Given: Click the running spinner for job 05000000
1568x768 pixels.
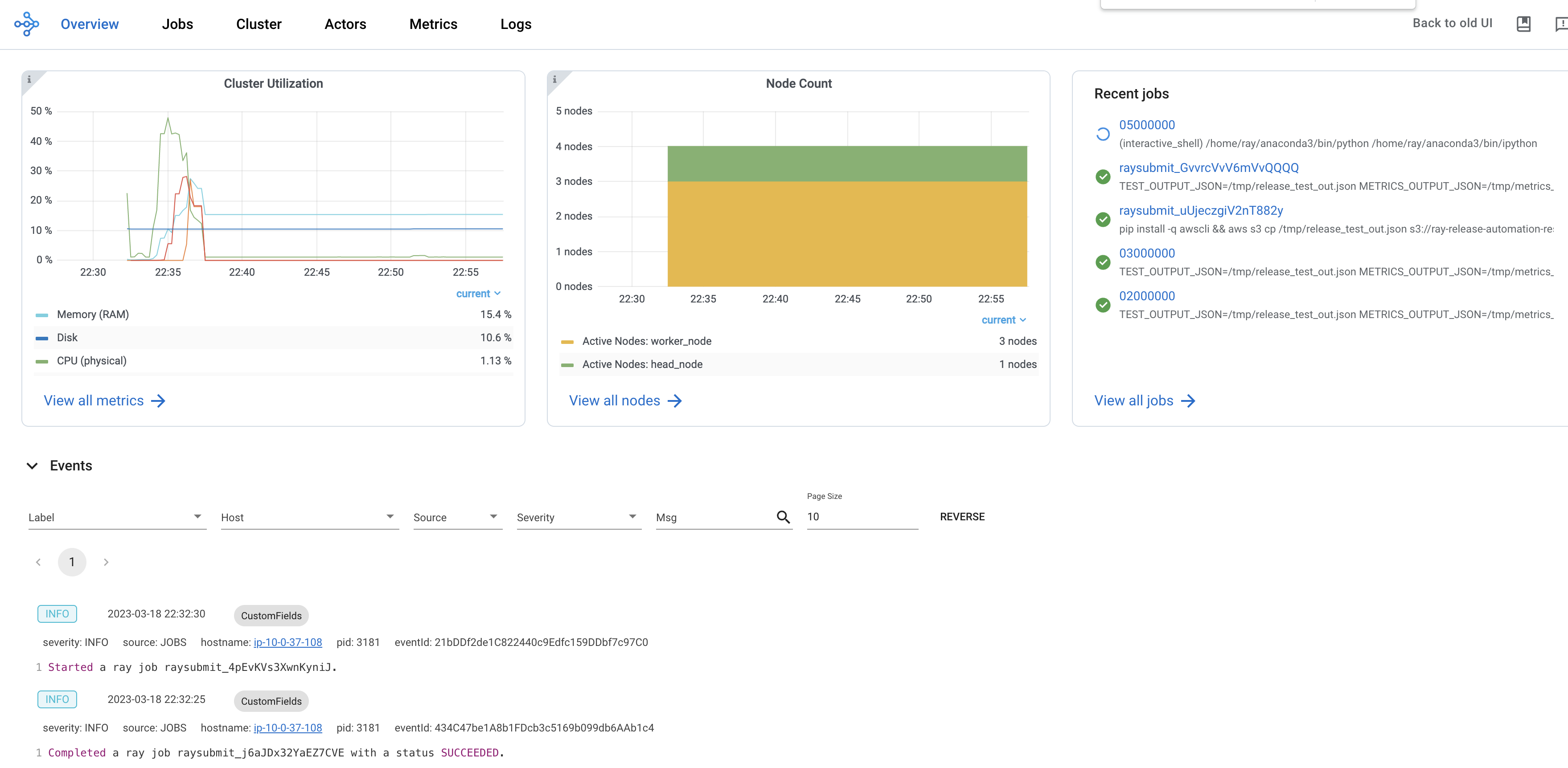Looking at the screenshot, I should [x=1102, y=134].
